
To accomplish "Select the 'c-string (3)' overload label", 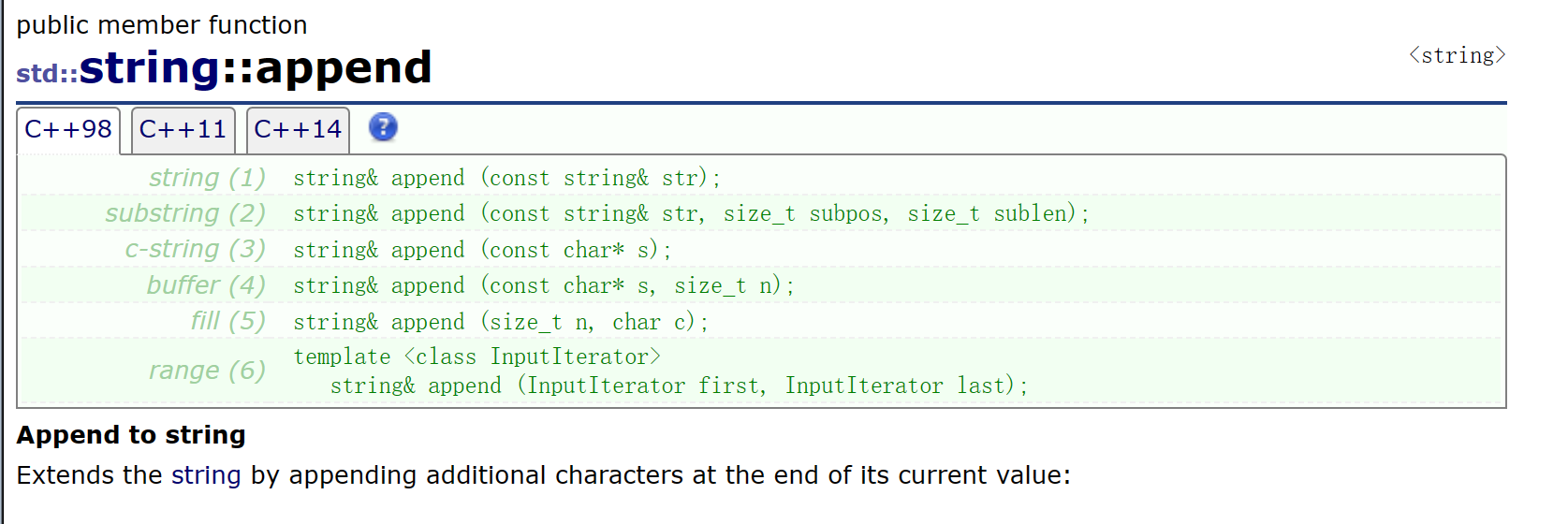I will (x=196, y=249).
